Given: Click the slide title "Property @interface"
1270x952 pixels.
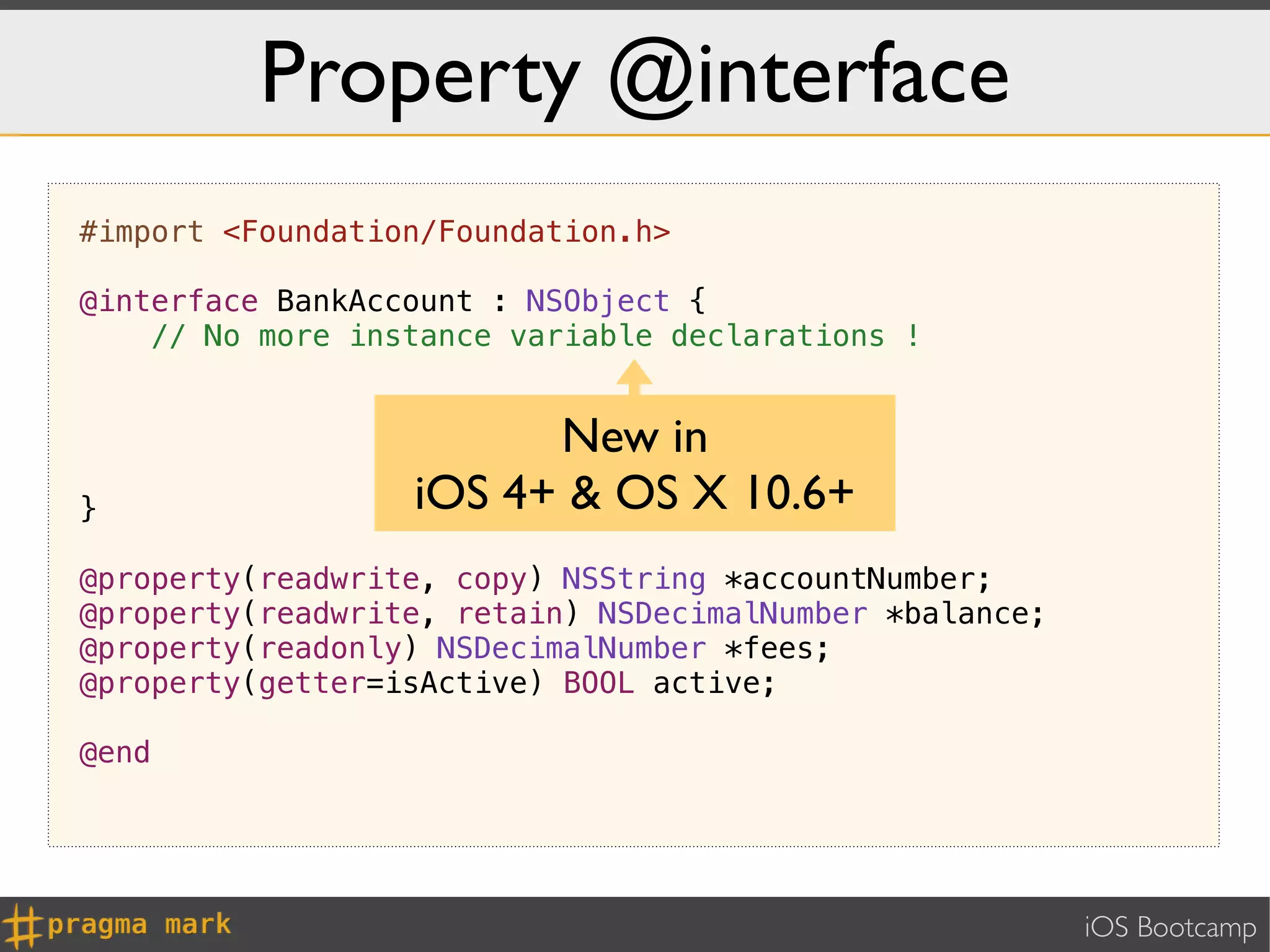Looking at the screenshot, I should point(635,77).
